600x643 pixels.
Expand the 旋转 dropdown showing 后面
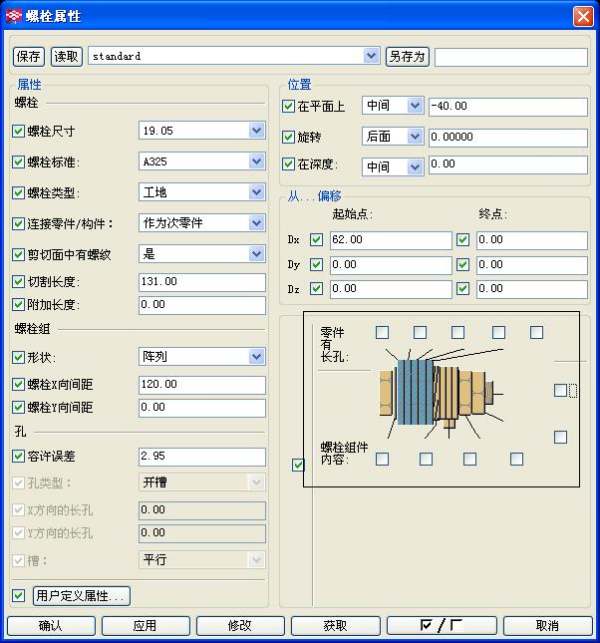tap(415, 136)
